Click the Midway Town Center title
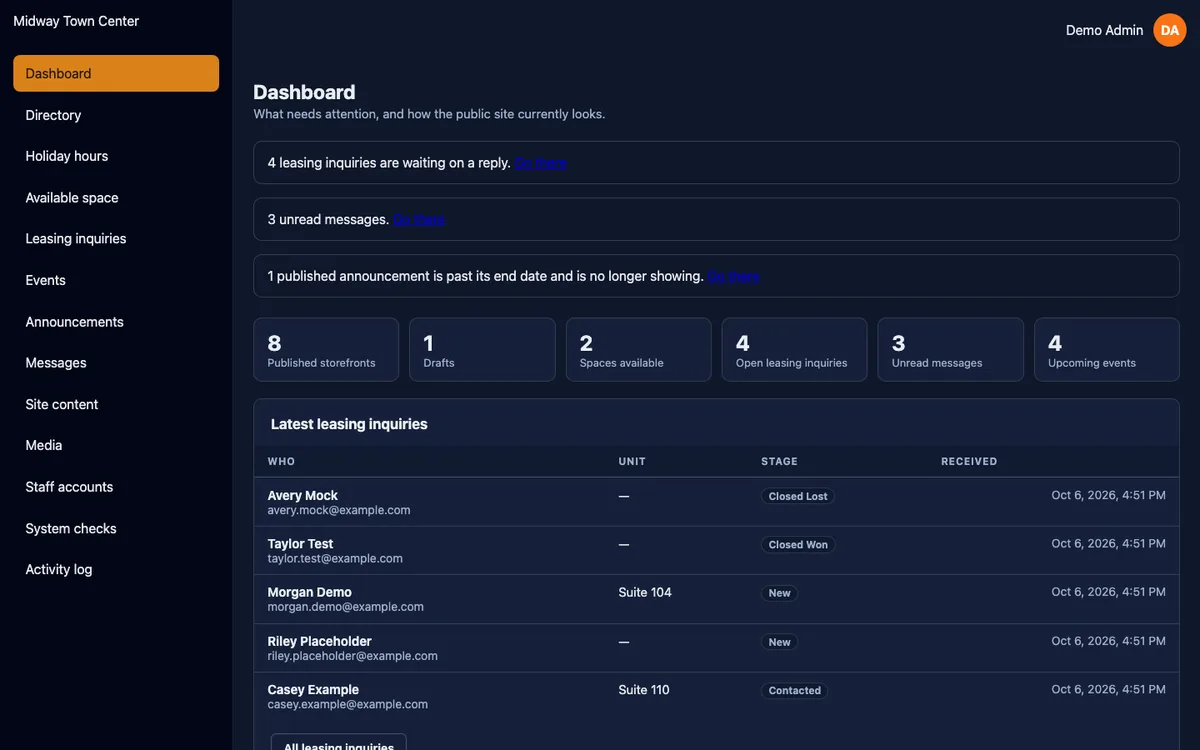This screenshot has height=750, width=1200. (x=76, y=21)
